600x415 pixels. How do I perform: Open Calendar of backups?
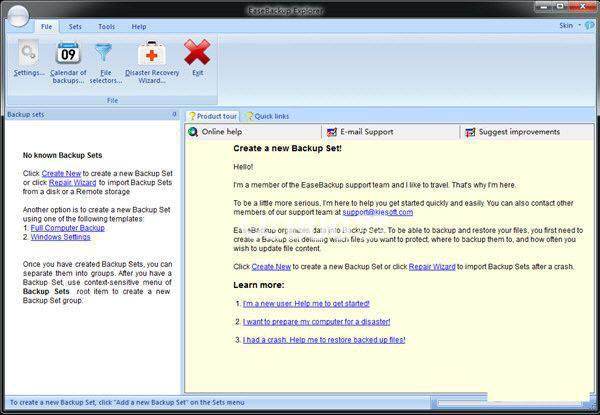tap(68, 62)
